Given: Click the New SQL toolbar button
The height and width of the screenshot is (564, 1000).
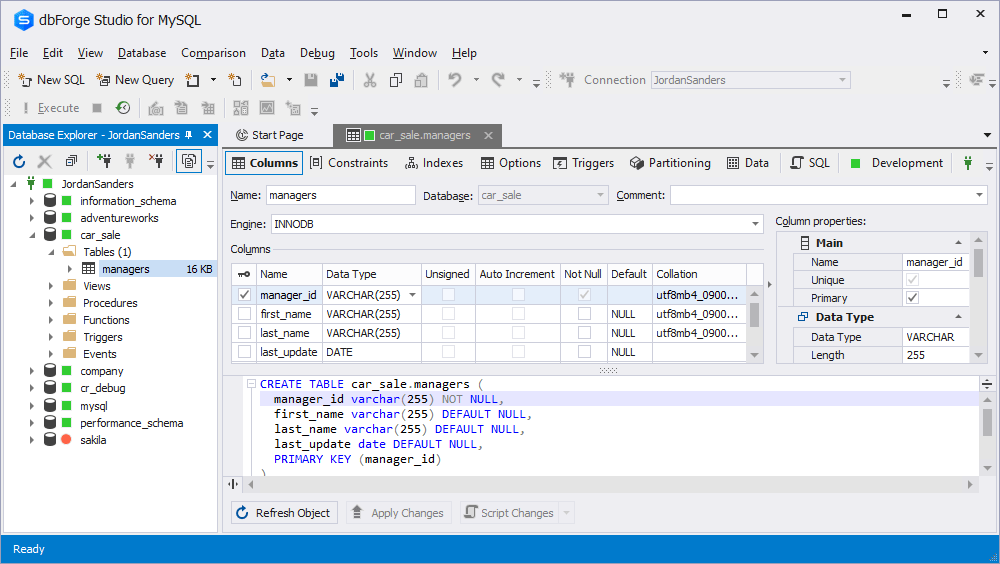Looking at the screenshot, I should click(x=52, y=80).
